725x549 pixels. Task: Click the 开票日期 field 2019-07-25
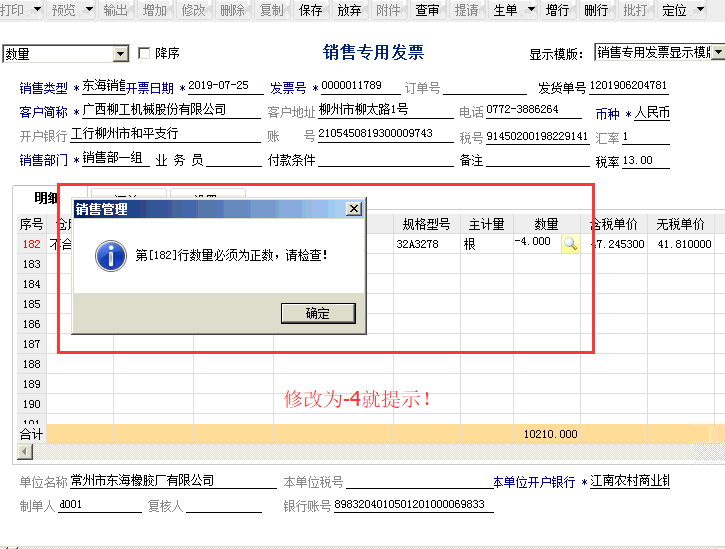(225, 86)
